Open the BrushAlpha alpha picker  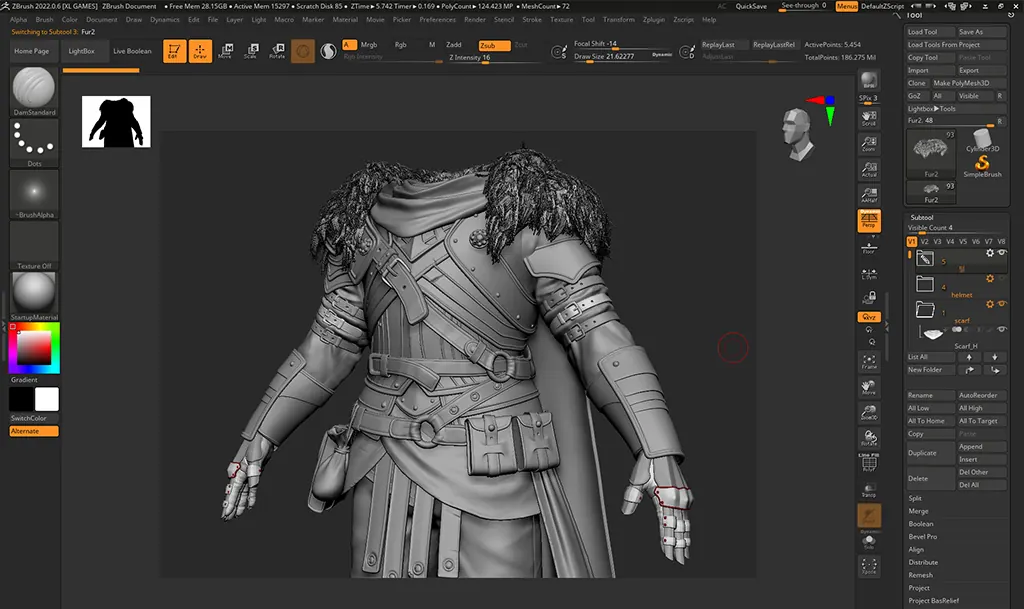(34, 195)
